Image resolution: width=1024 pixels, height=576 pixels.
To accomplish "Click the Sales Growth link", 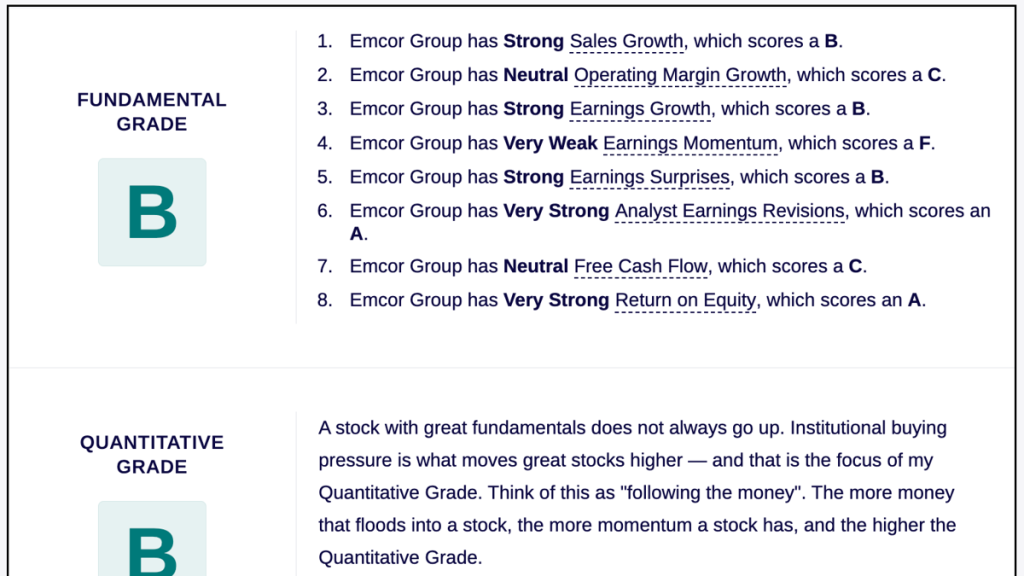I will click(x=626, y=41).
